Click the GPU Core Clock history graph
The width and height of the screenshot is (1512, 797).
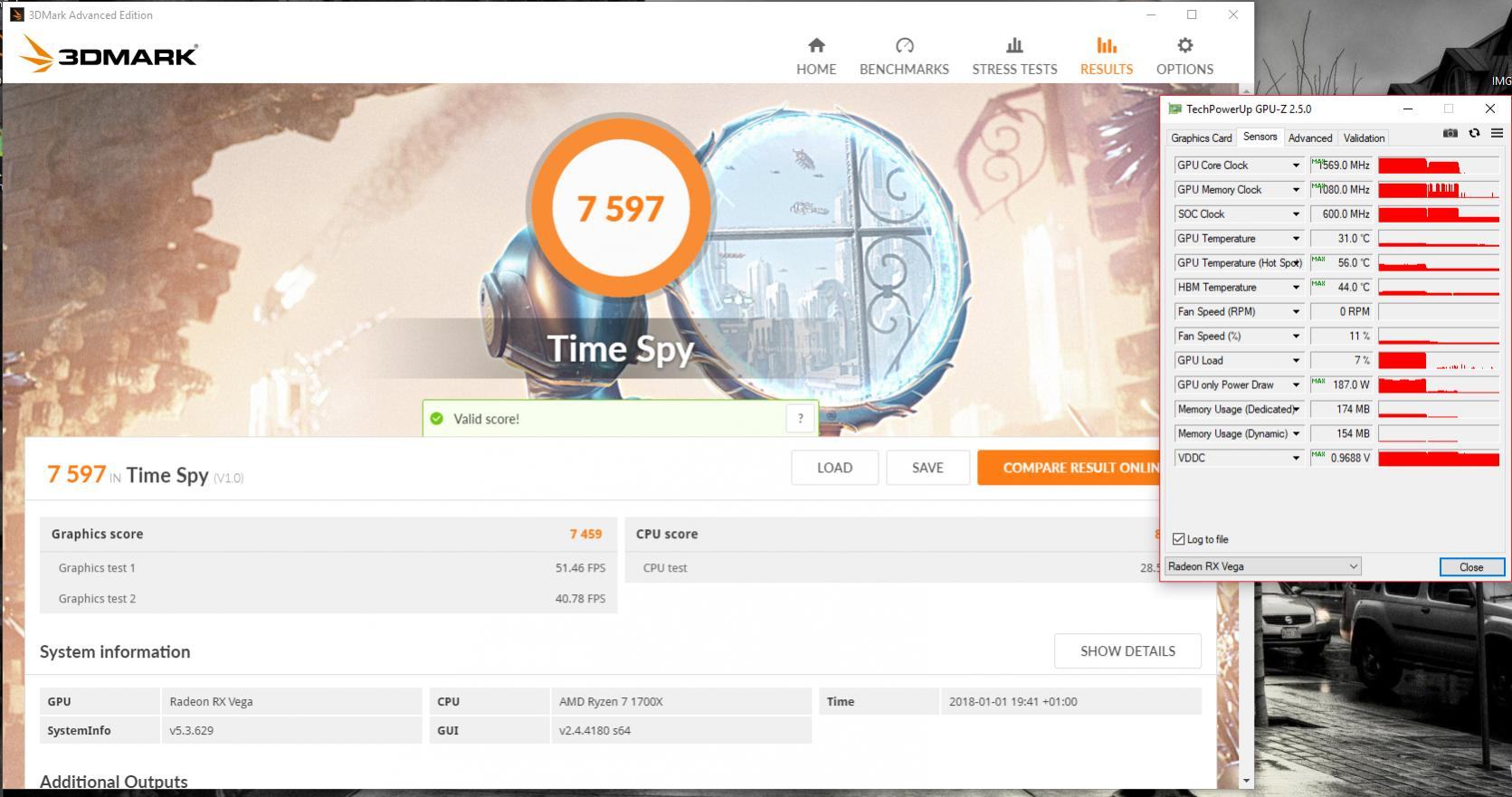point(1439,166)
